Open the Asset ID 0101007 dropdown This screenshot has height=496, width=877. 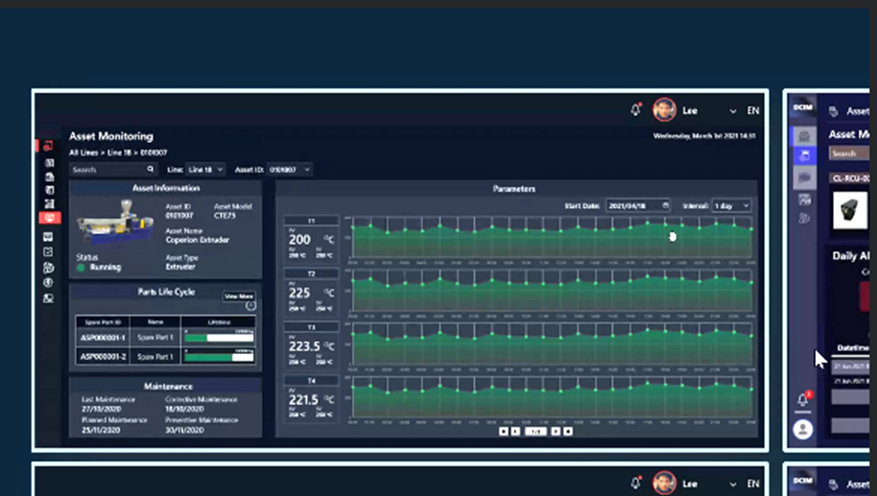coord(288,170)
